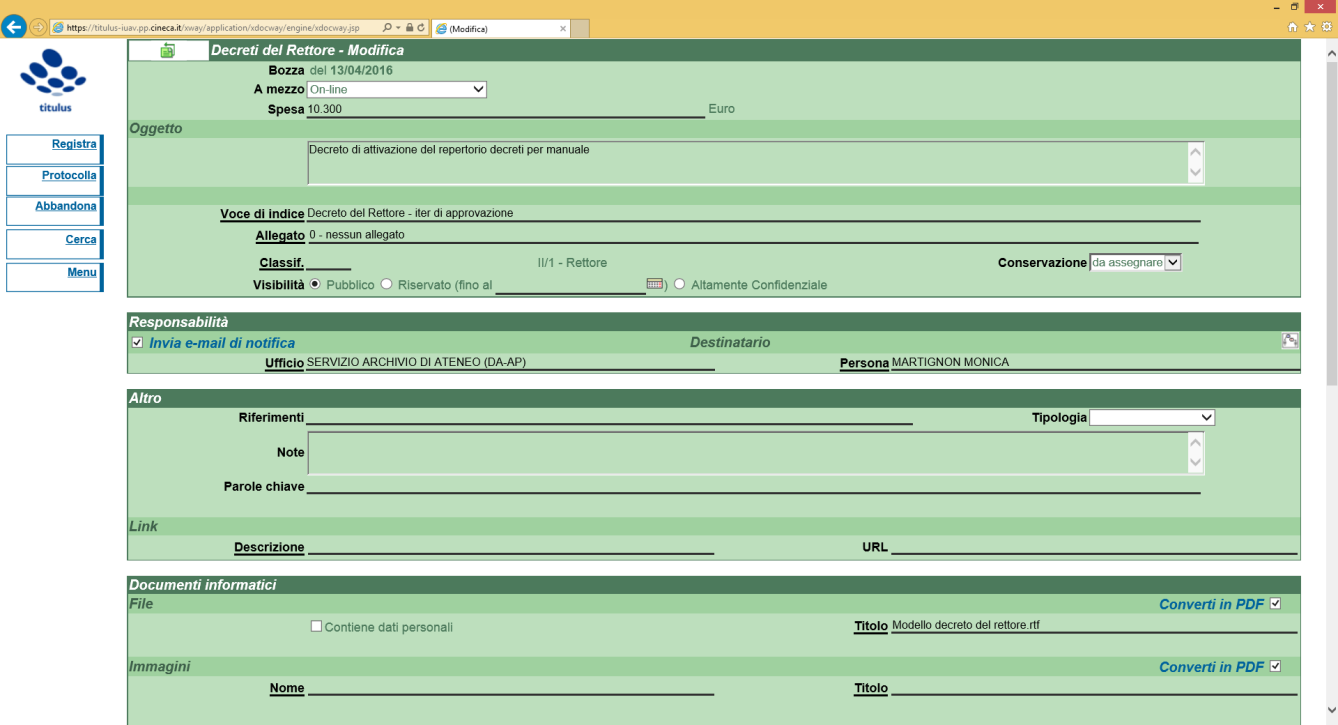This screenshot has width=1338, height=725.
Task: Open the address bar autocomplete dropdown arrow
Action: click(399, 28)
